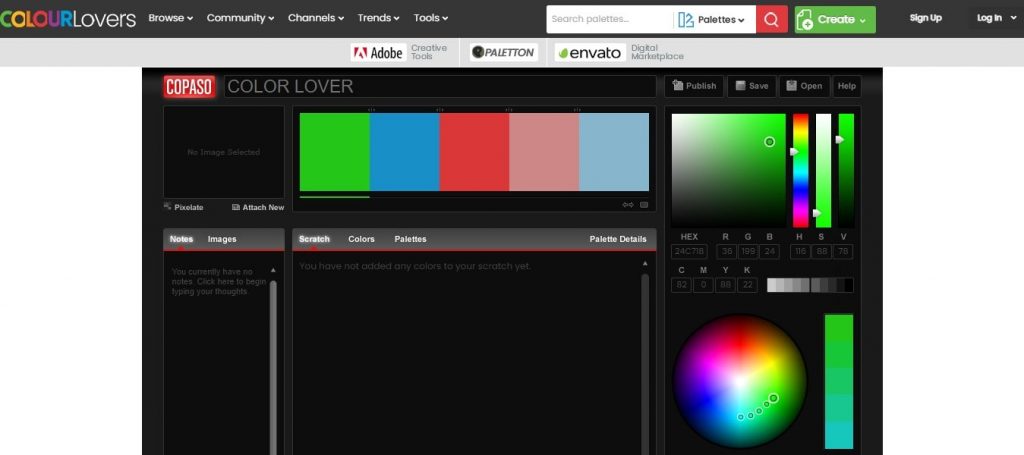
Task: Select the blue palette swatch
Action: (x=404, y=152)
